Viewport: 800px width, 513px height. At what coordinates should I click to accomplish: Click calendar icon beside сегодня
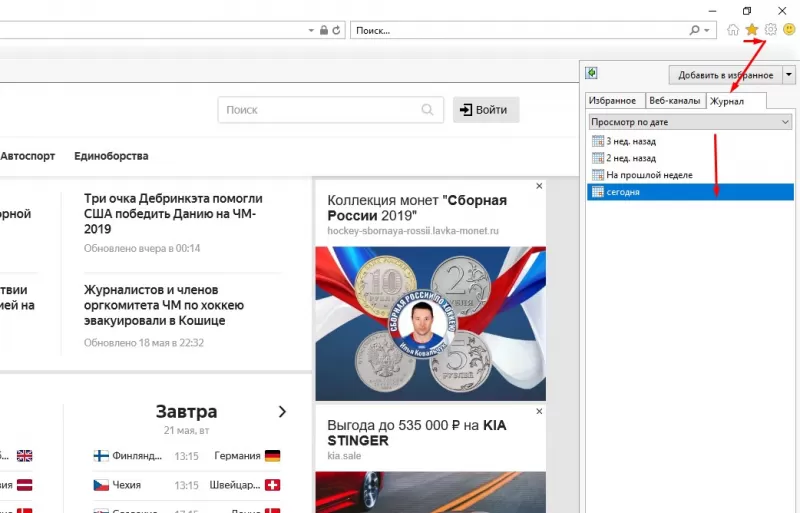click(x=597, y=192)
